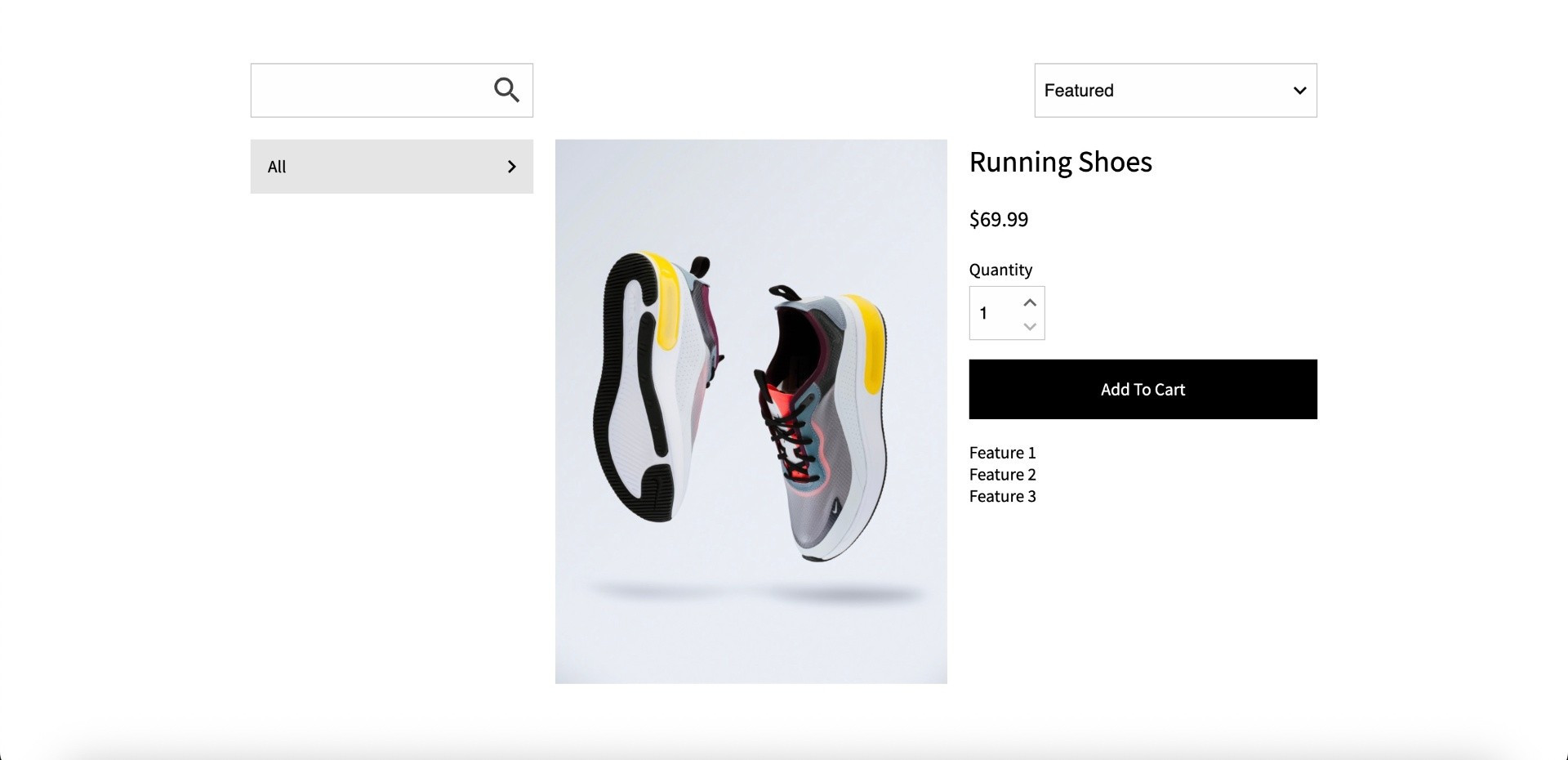The height and width of the screenshot is (760, 1568).
Task: Open the Featured sort dropdown
Action: point(1174,91)
